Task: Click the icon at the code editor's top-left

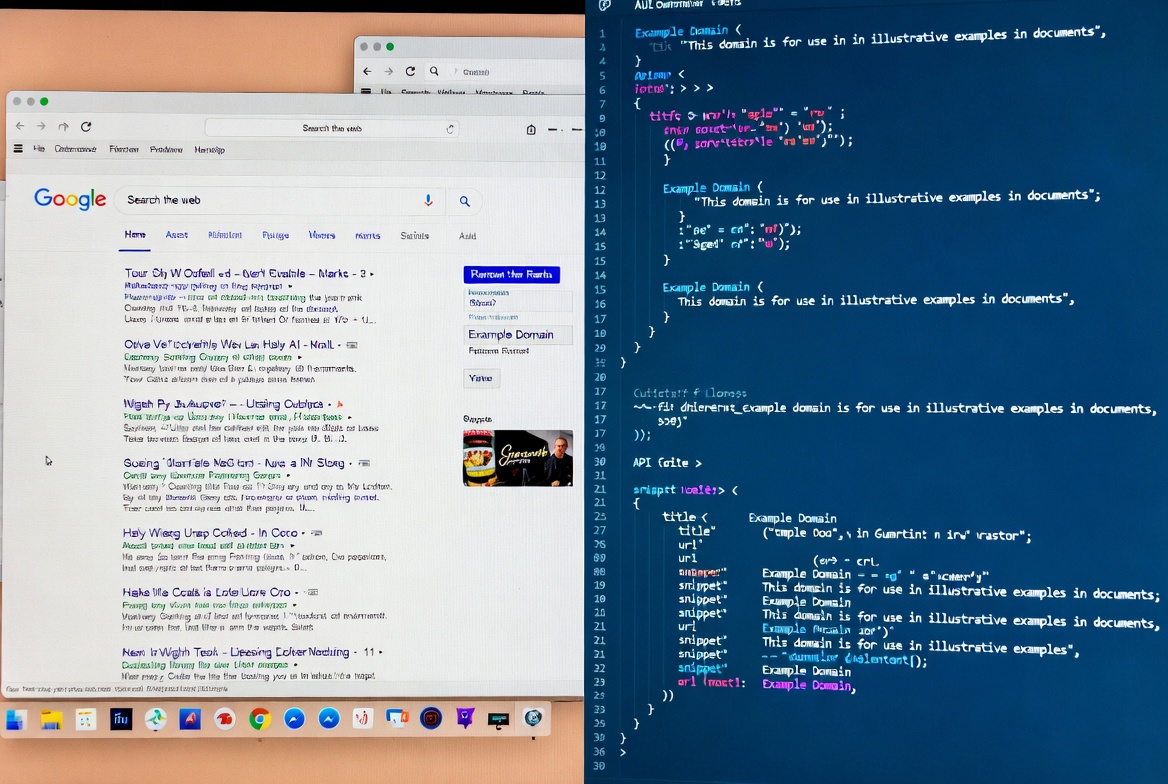Action: point(605,5)
